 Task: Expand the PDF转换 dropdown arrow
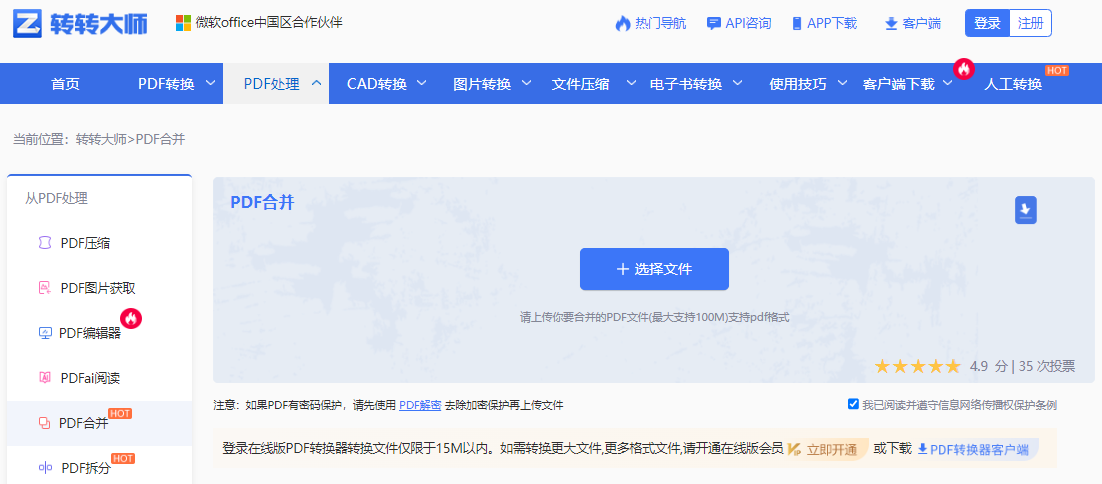click(210, 83)
